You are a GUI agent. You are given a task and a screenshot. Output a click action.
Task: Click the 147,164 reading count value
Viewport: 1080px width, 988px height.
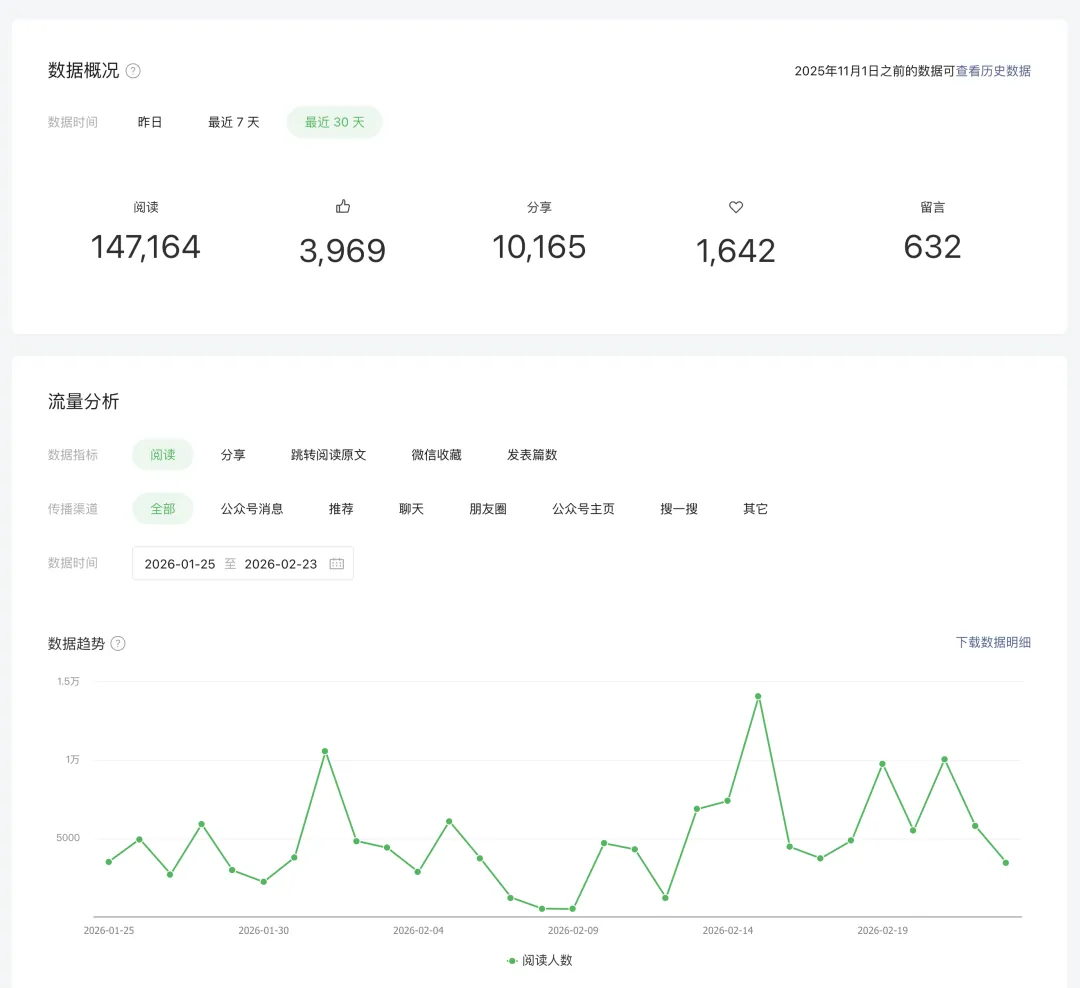pos(146,247)
